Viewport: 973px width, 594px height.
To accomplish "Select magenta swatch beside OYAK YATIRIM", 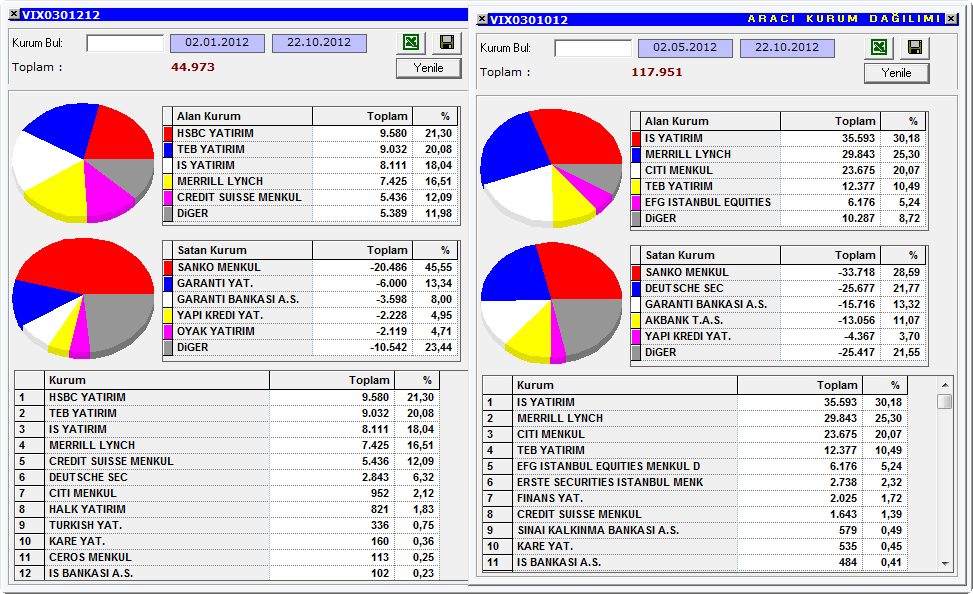I will [168, 331].
